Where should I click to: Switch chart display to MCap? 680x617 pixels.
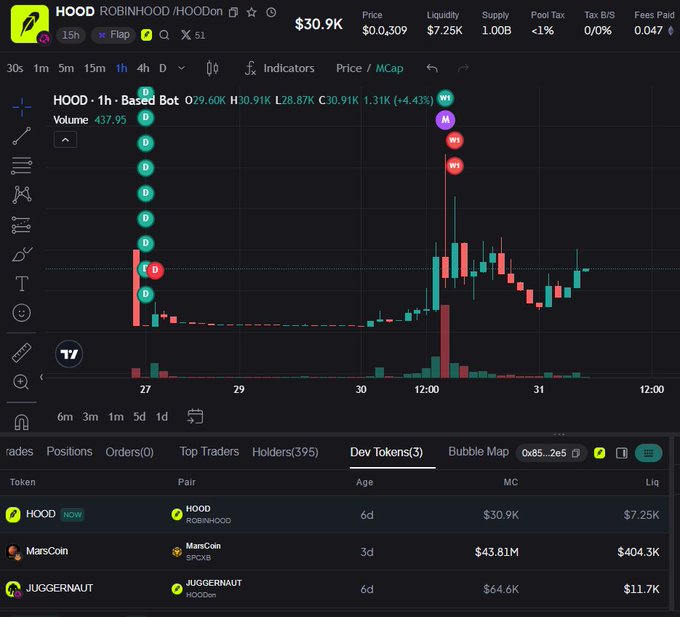click(389, 68)
